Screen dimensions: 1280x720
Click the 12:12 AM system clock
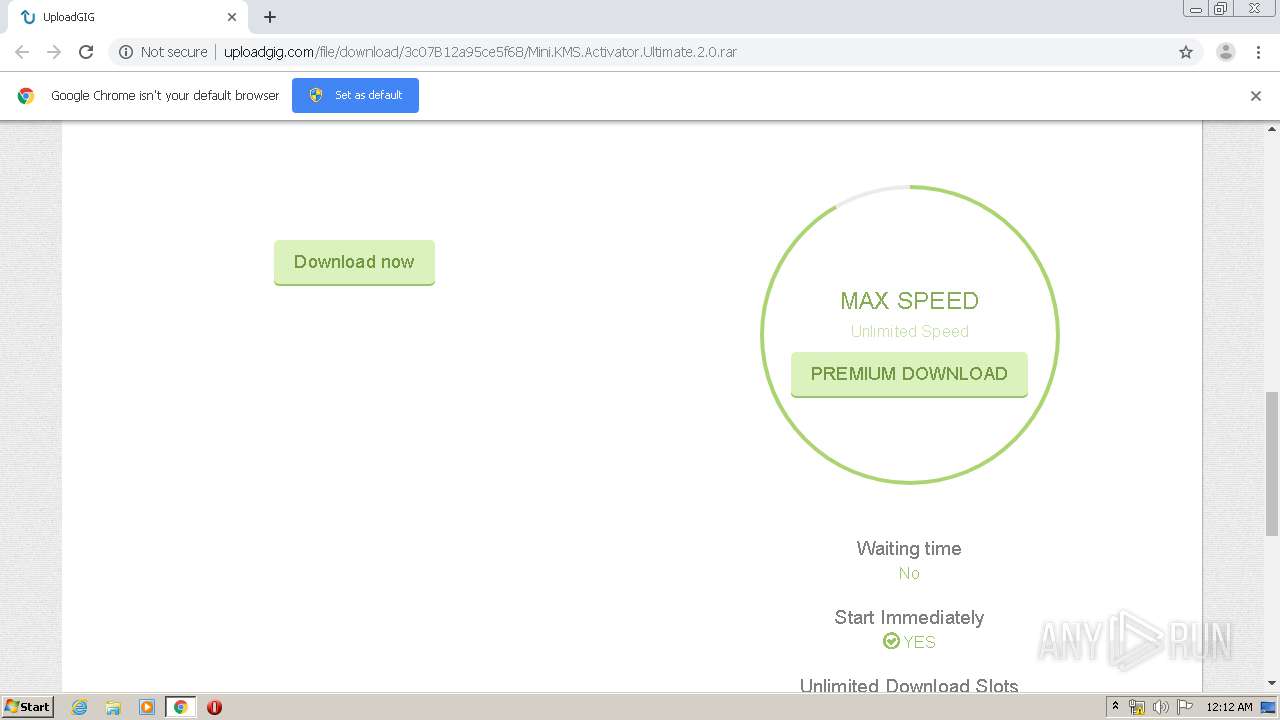coord(1229,707)
